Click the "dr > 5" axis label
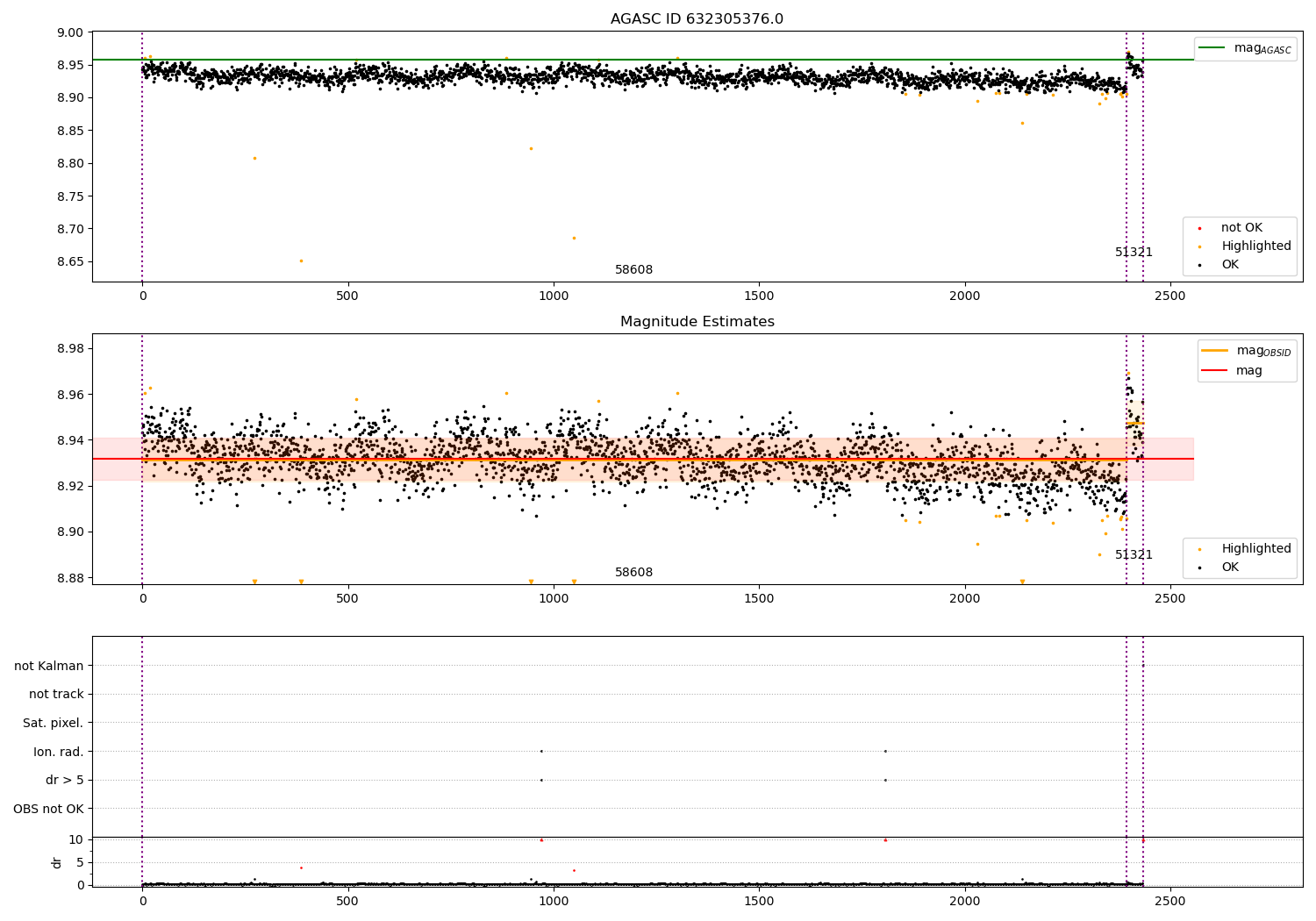This screenshot has height=921, width=1316. (65, 781)
